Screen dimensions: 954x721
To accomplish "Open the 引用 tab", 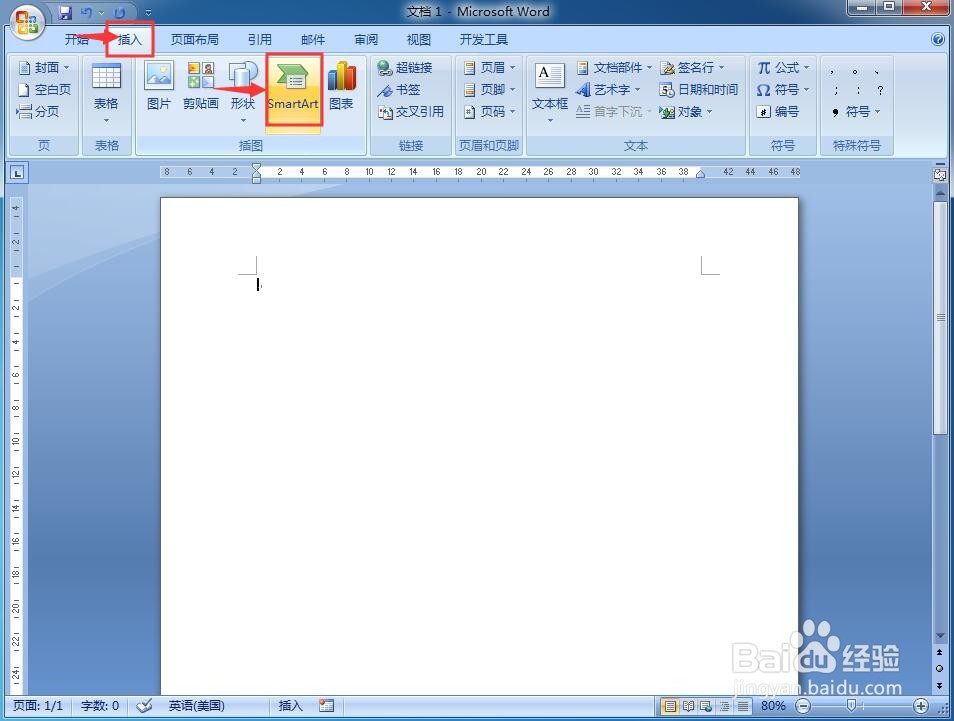I will (x=260, y=40).
